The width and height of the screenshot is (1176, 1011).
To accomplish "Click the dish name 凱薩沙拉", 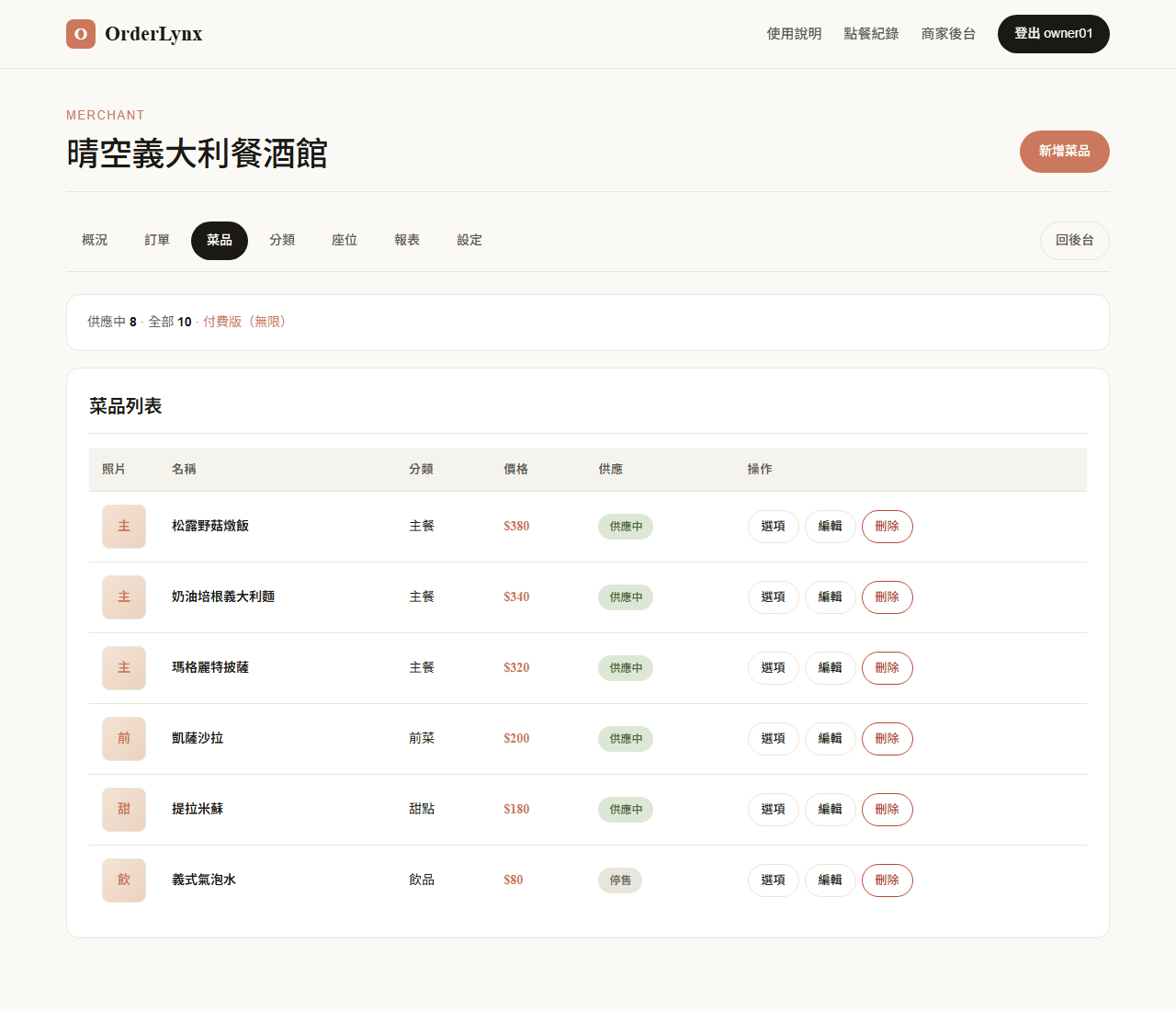I will click(198, 739).
